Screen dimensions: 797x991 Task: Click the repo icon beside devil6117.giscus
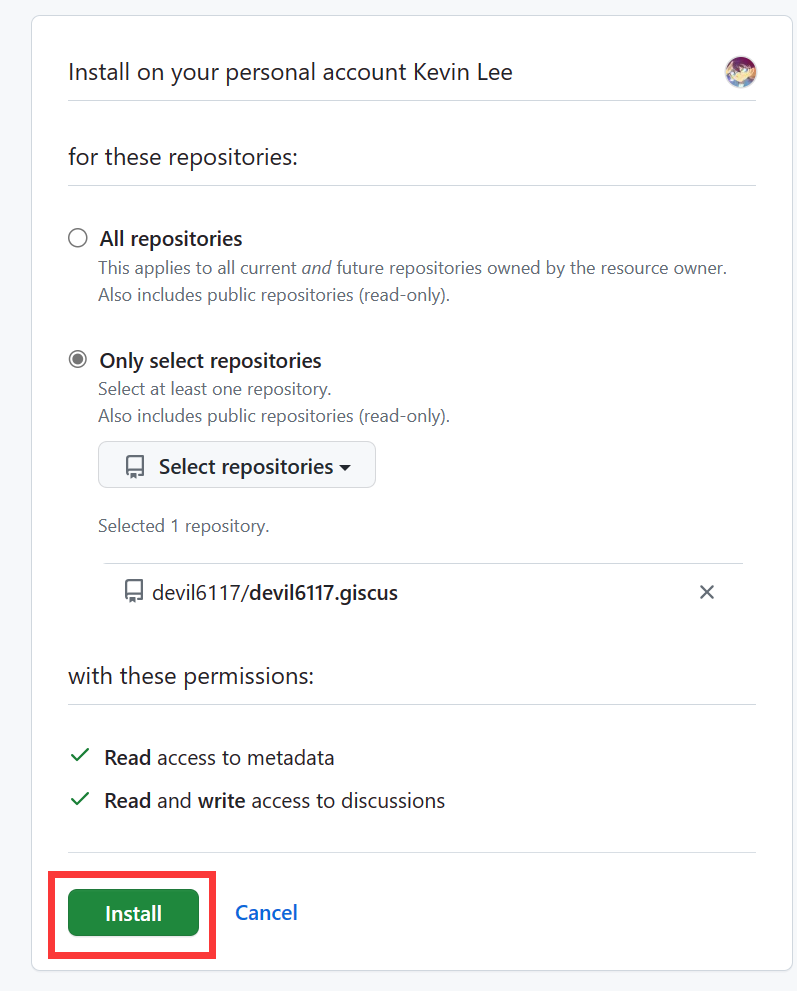coord(134,592)
